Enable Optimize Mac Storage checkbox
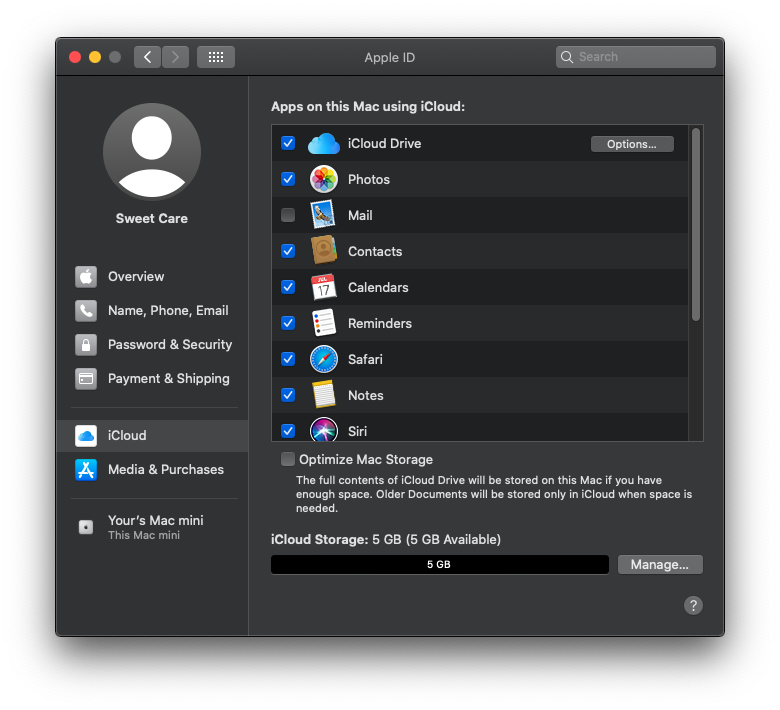 [288, 459]
